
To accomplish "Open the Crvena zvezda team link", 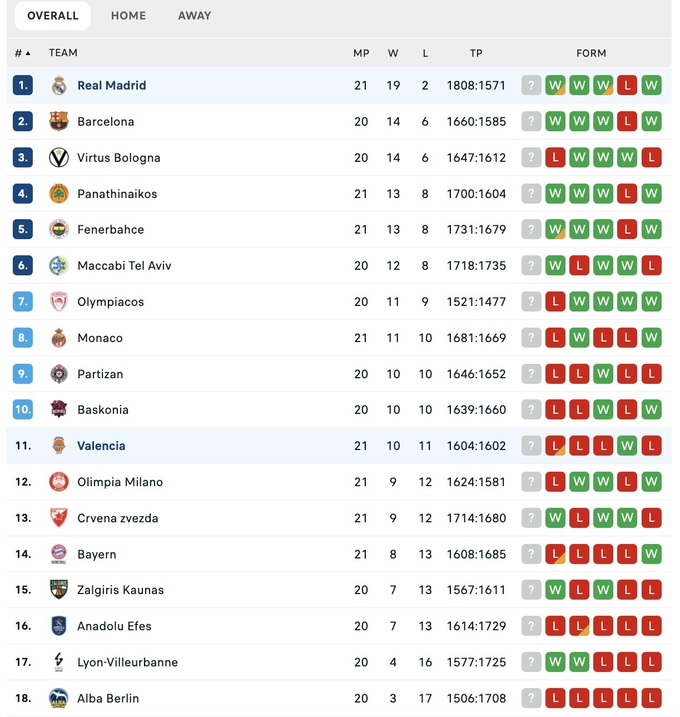I will coord(117,518).
